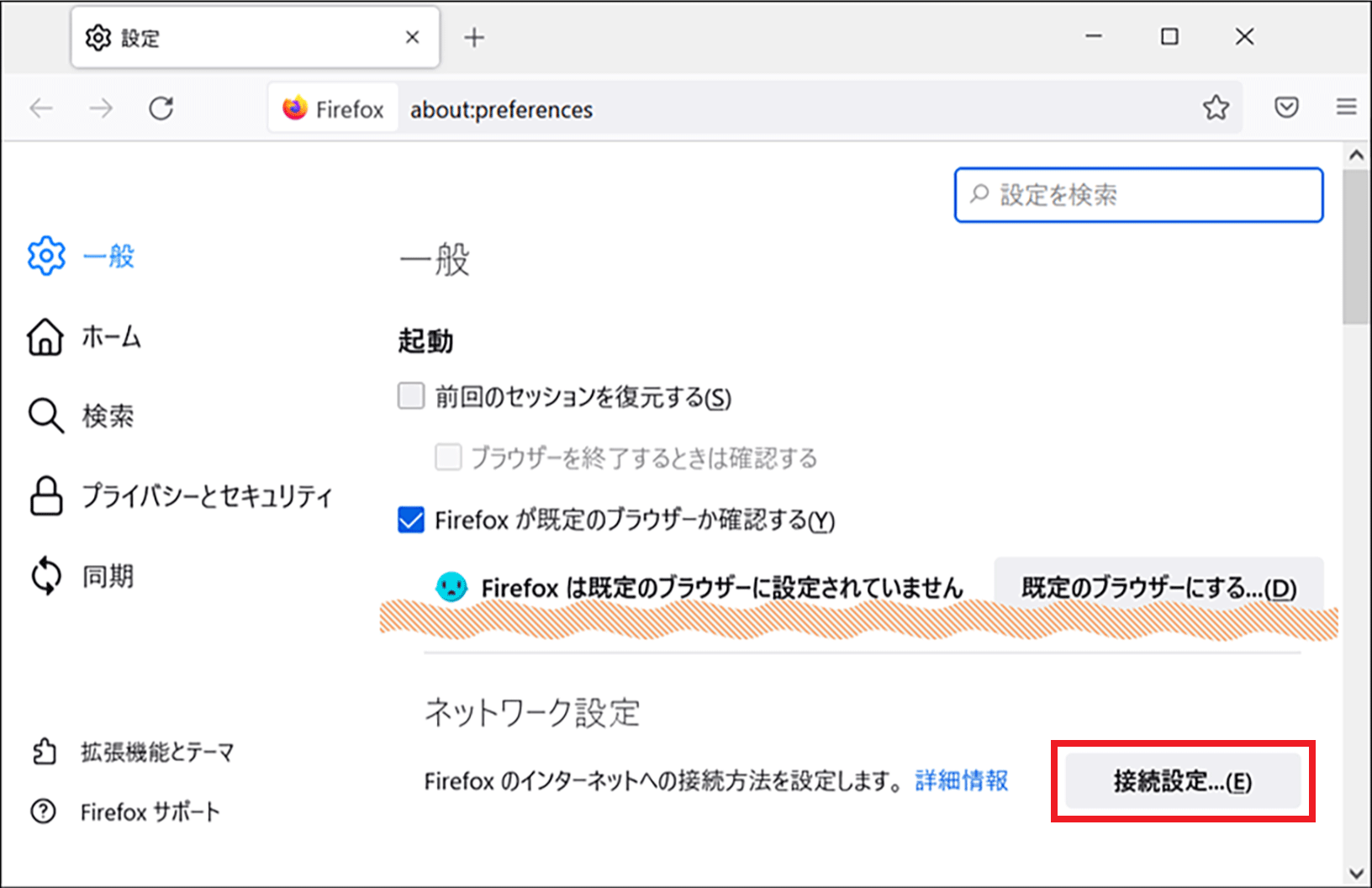
Task: Open 拡張機能とテーマ
Action: [133, 751]
